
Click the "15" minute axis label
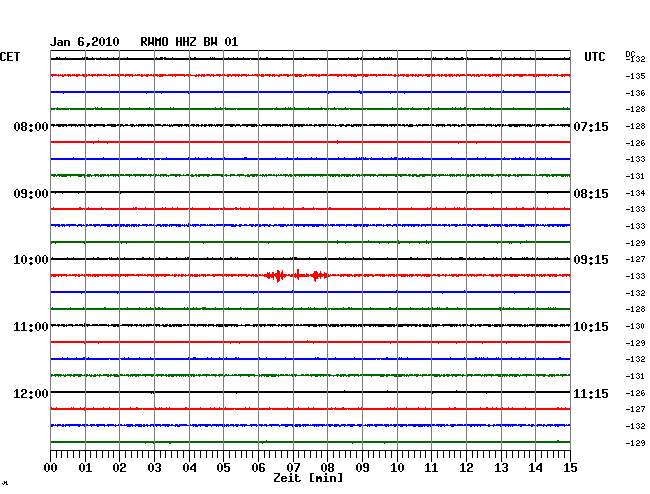(570, 468)
